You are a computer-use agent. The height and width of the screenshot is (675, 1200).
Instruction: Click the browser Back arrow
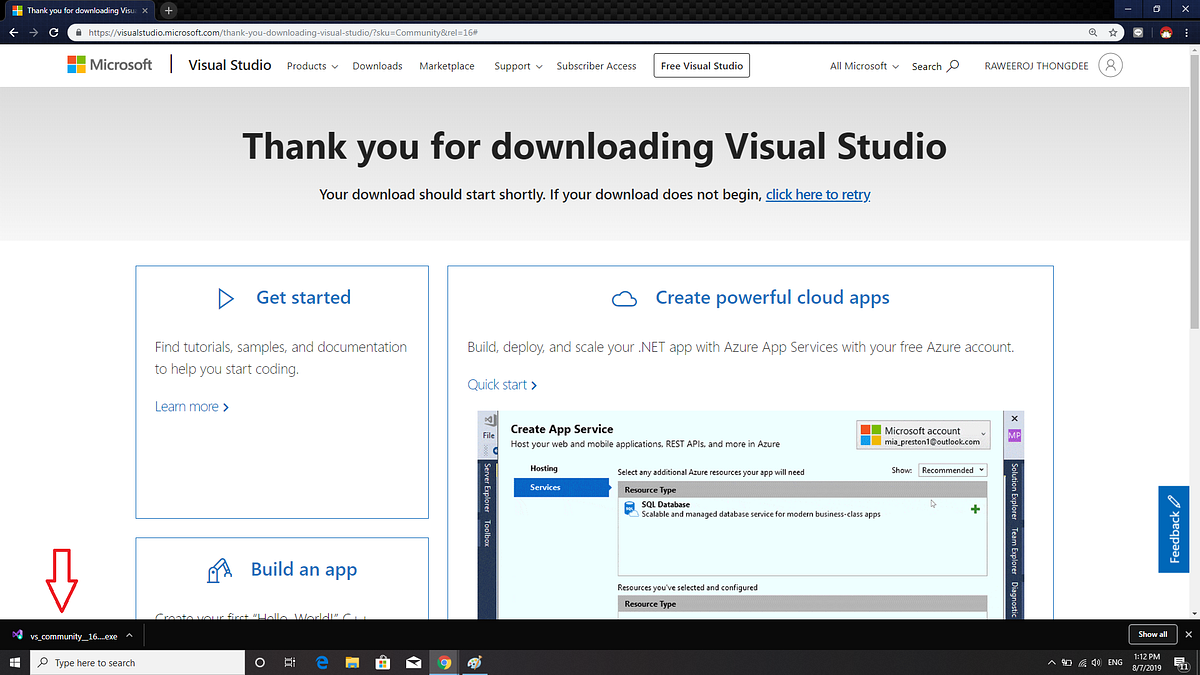click(14, 32)
